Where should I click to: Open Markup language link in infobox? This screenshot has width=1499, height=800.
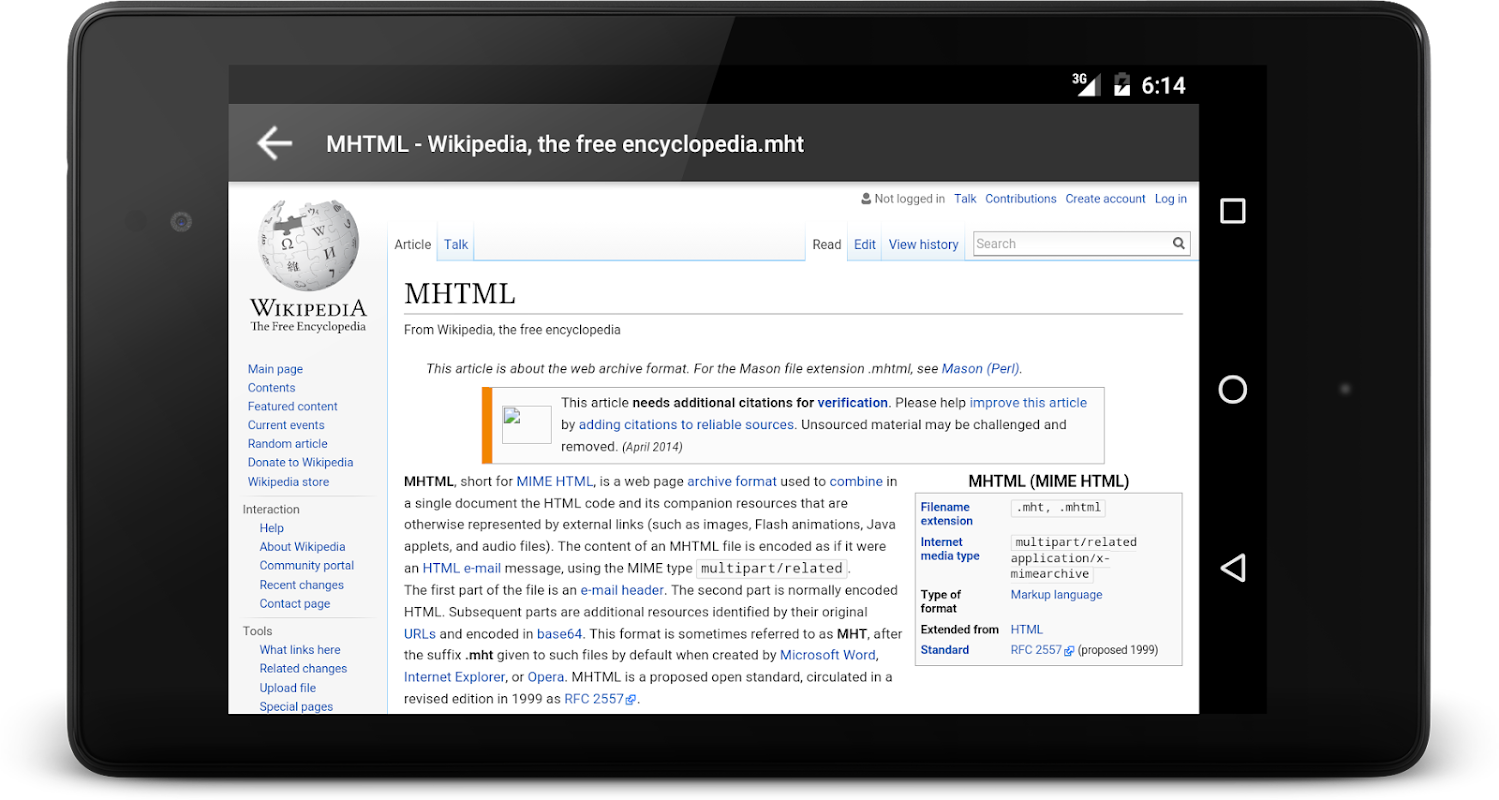click(1056, 595)
